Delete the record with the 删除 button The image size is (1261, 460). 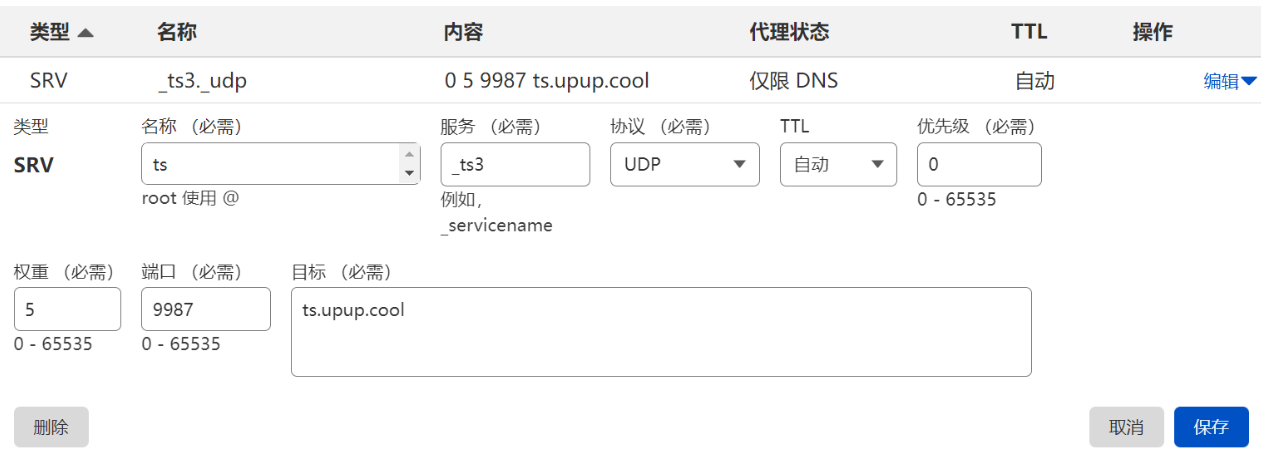pos(51,427)
